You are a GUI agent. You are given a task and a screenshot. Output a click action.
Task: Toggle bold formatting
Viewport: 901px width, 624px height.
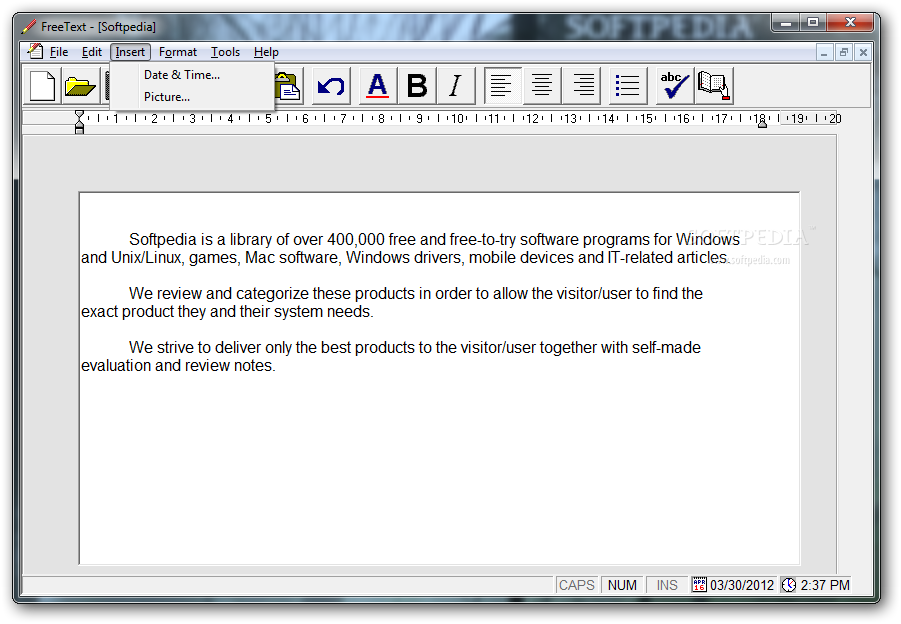click(x=417, y=86)
